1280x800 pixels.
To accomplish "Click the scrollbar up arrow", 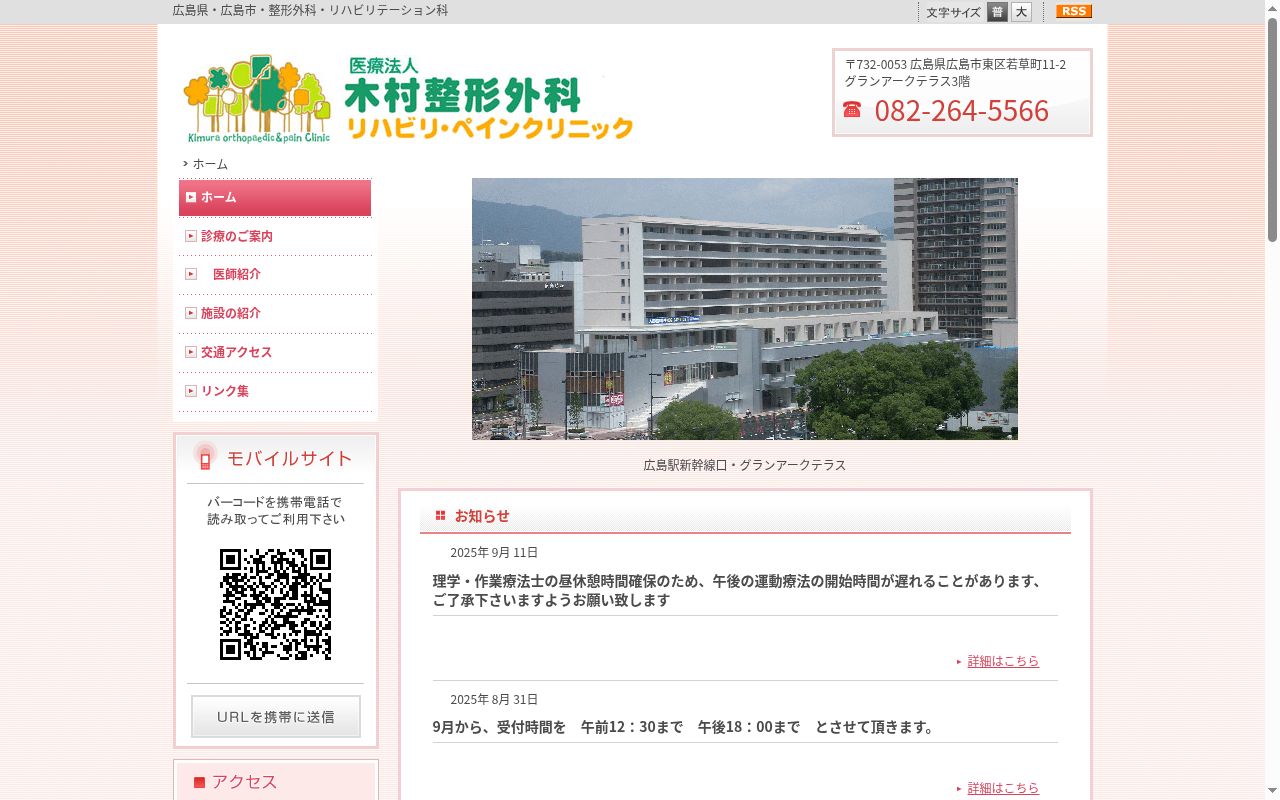I will (1272, 8).
